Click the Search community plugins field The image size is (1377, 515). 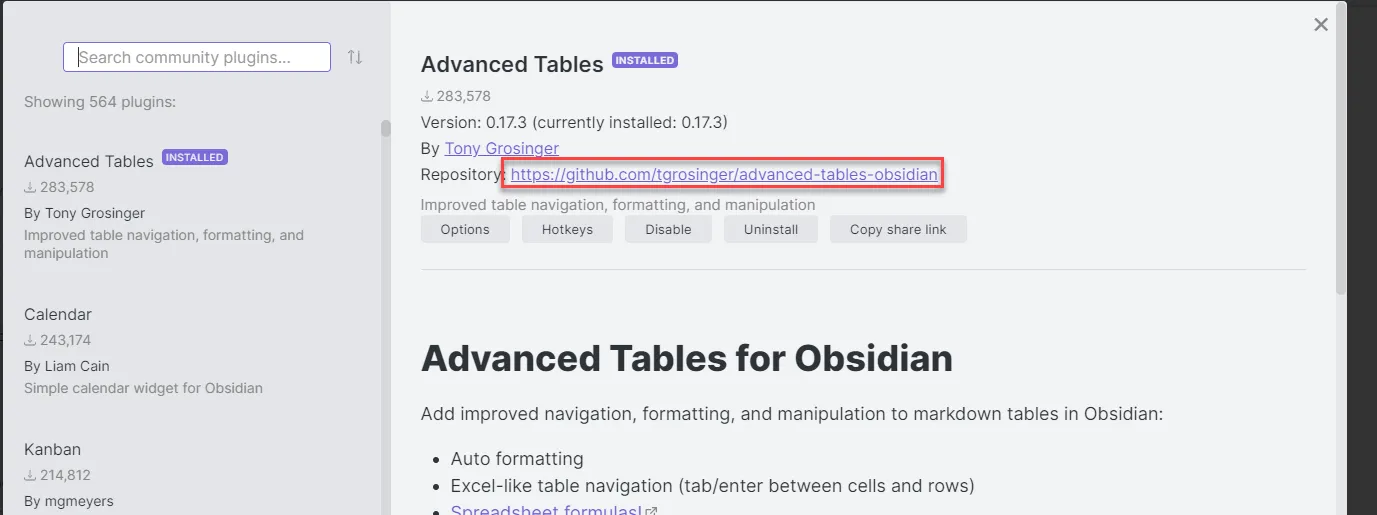(x=197, y=57)
